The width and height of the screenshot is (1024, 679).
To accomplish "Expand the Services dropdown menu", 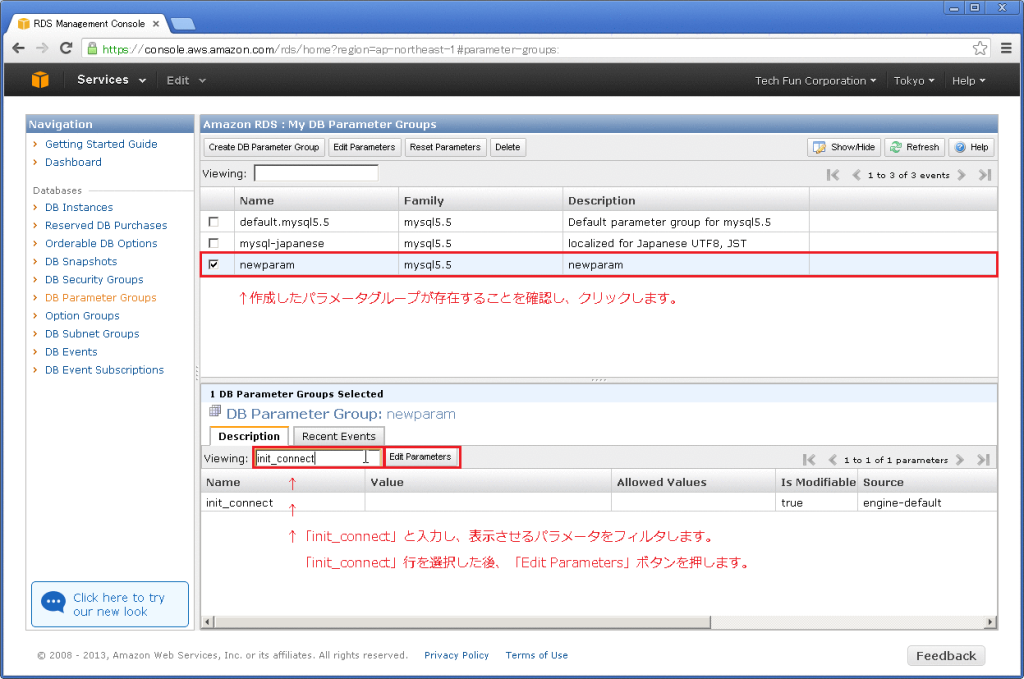I will point(112,80).
